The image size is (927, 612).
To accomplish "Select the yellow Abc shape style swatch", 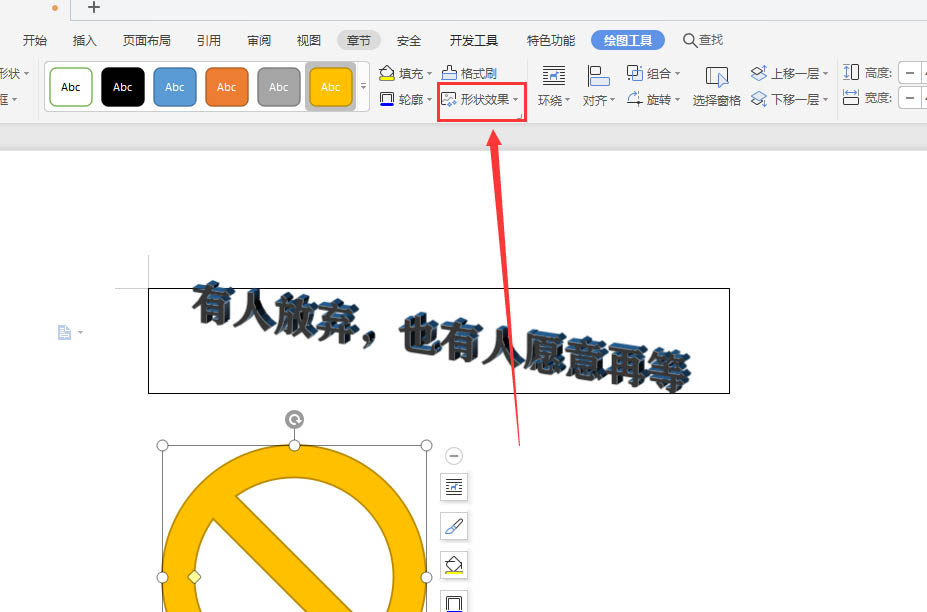I will (330, 87).
